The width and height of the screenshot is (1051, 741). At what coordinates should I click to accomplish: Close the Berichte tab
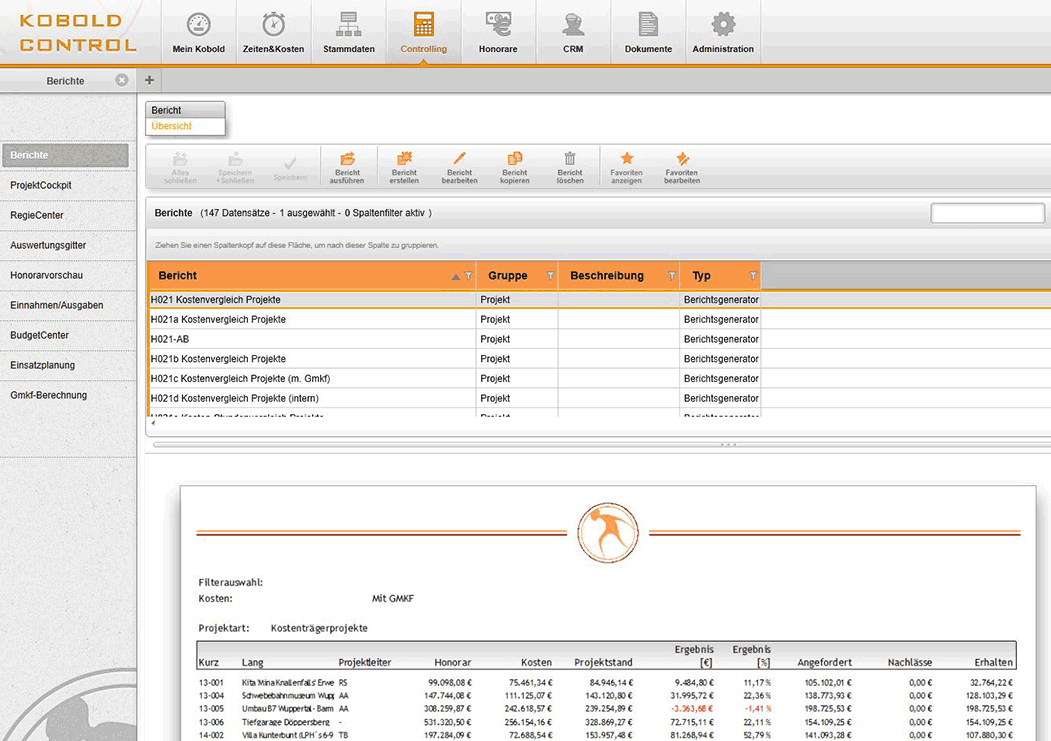click(x=121, y=80)
